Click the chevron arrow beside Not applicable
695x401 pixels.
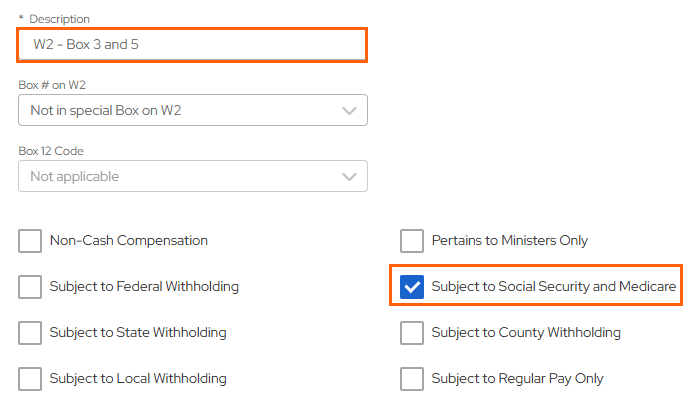coord(349,177)
